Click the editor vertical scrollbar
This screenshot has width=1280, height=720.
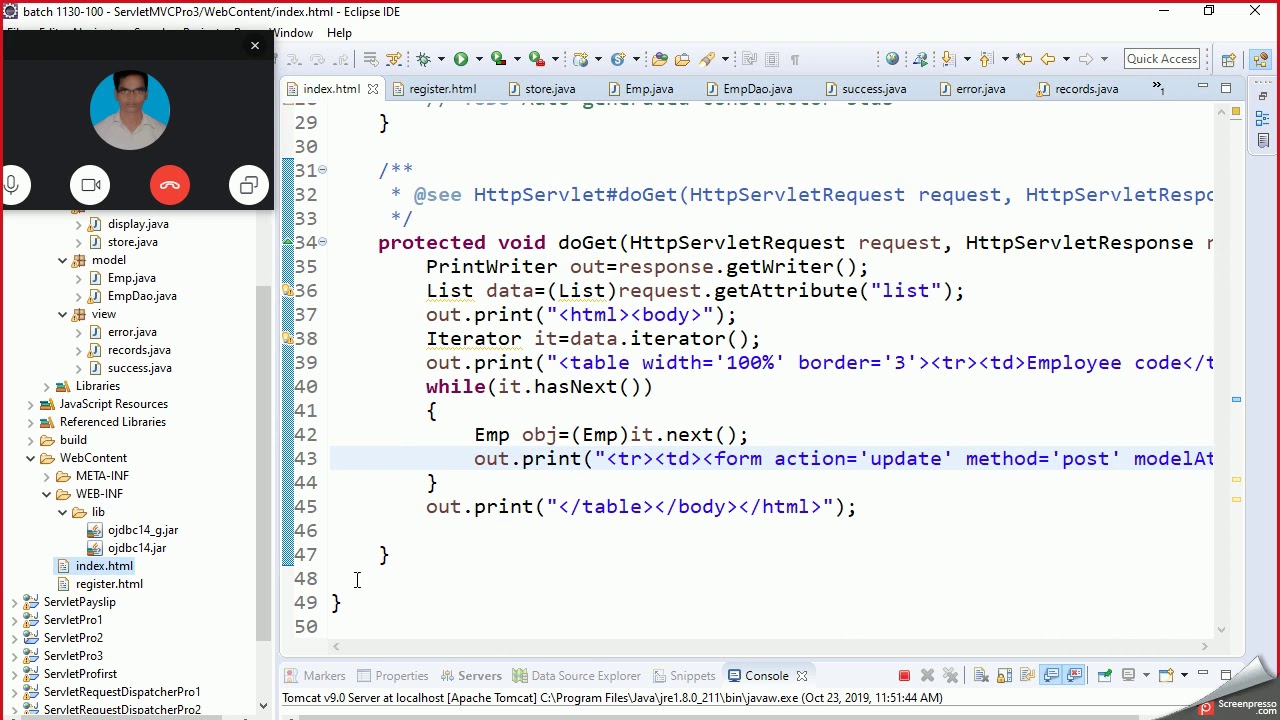1221,370
